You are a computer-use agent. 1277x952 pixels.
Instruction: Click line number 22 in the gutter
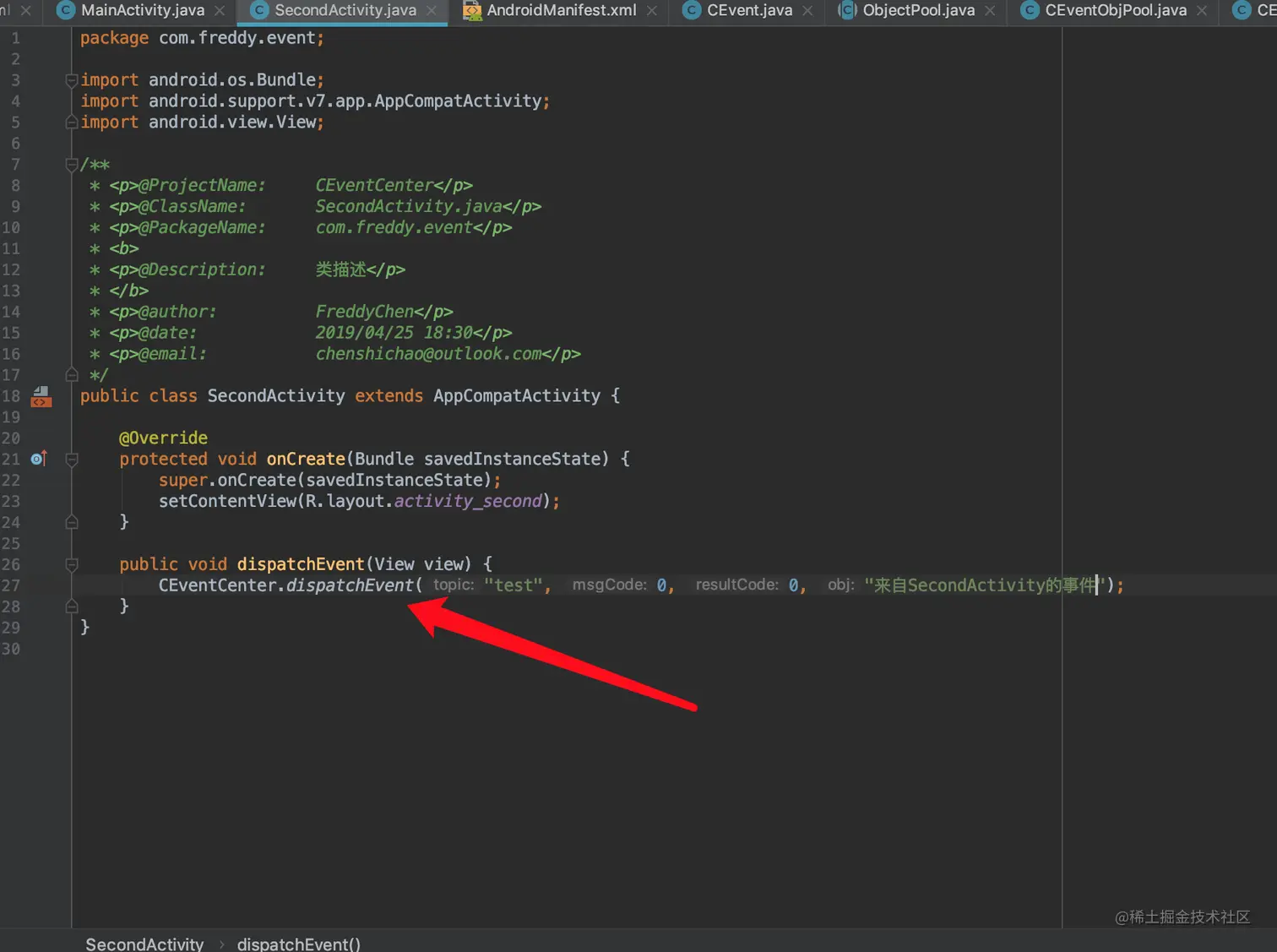coord(11,481)
